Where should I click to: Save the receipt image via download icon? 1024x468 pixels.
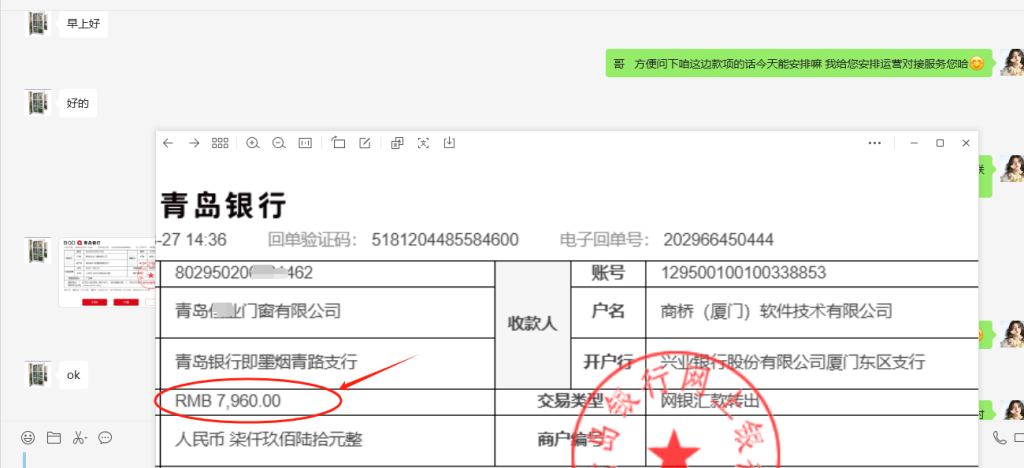coord(450,143)
